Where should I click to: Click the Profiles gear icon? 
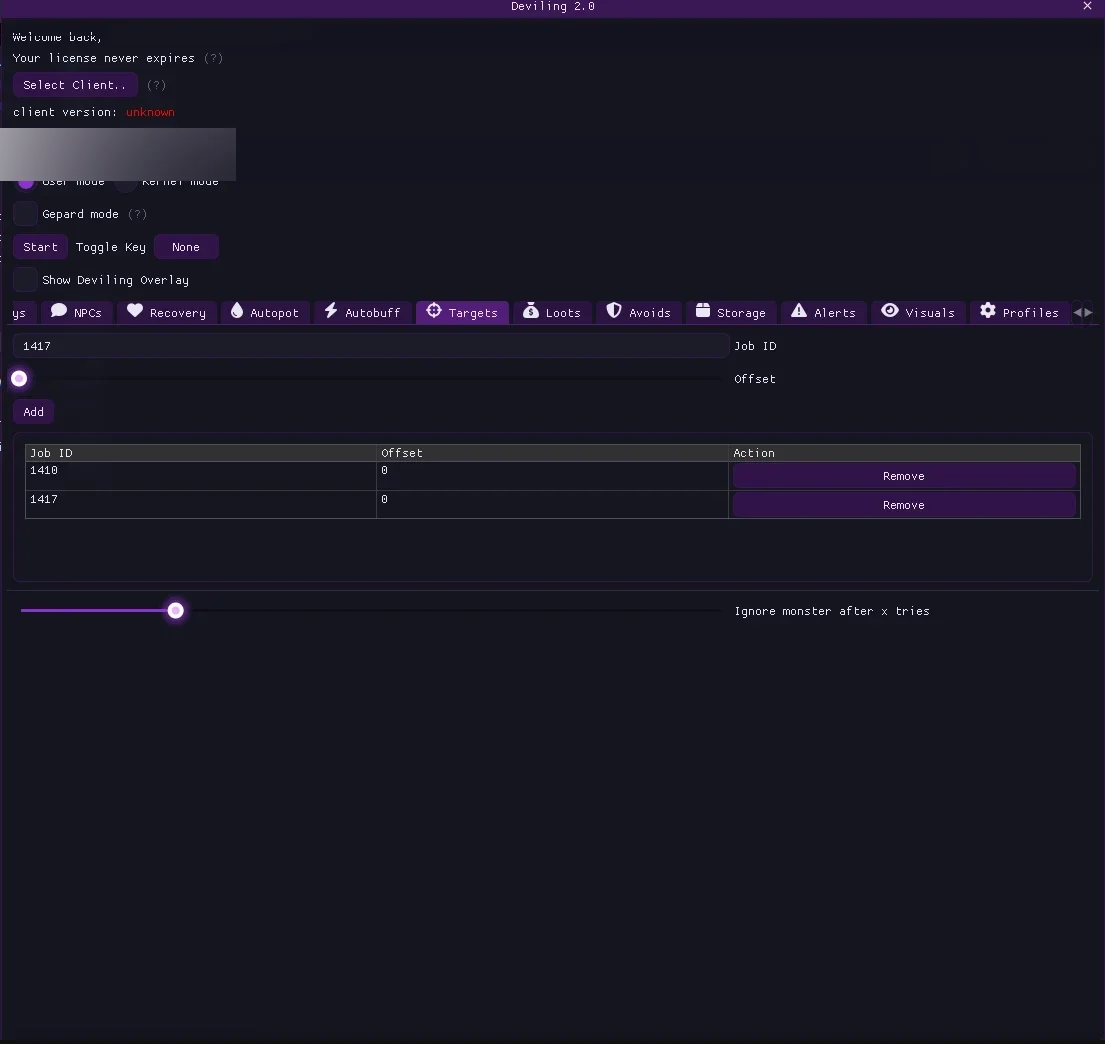tap(988, 311)
